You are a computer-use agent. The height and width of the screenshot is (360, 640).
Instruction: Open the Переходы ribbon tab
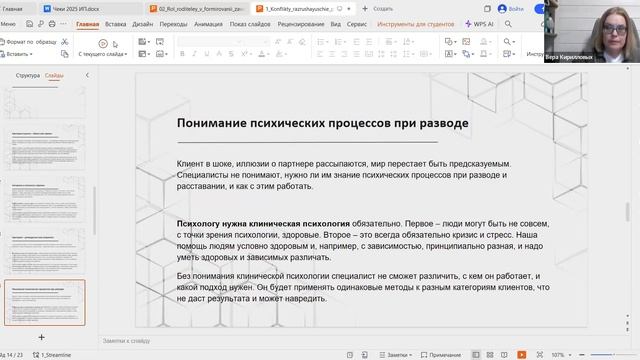173,24
